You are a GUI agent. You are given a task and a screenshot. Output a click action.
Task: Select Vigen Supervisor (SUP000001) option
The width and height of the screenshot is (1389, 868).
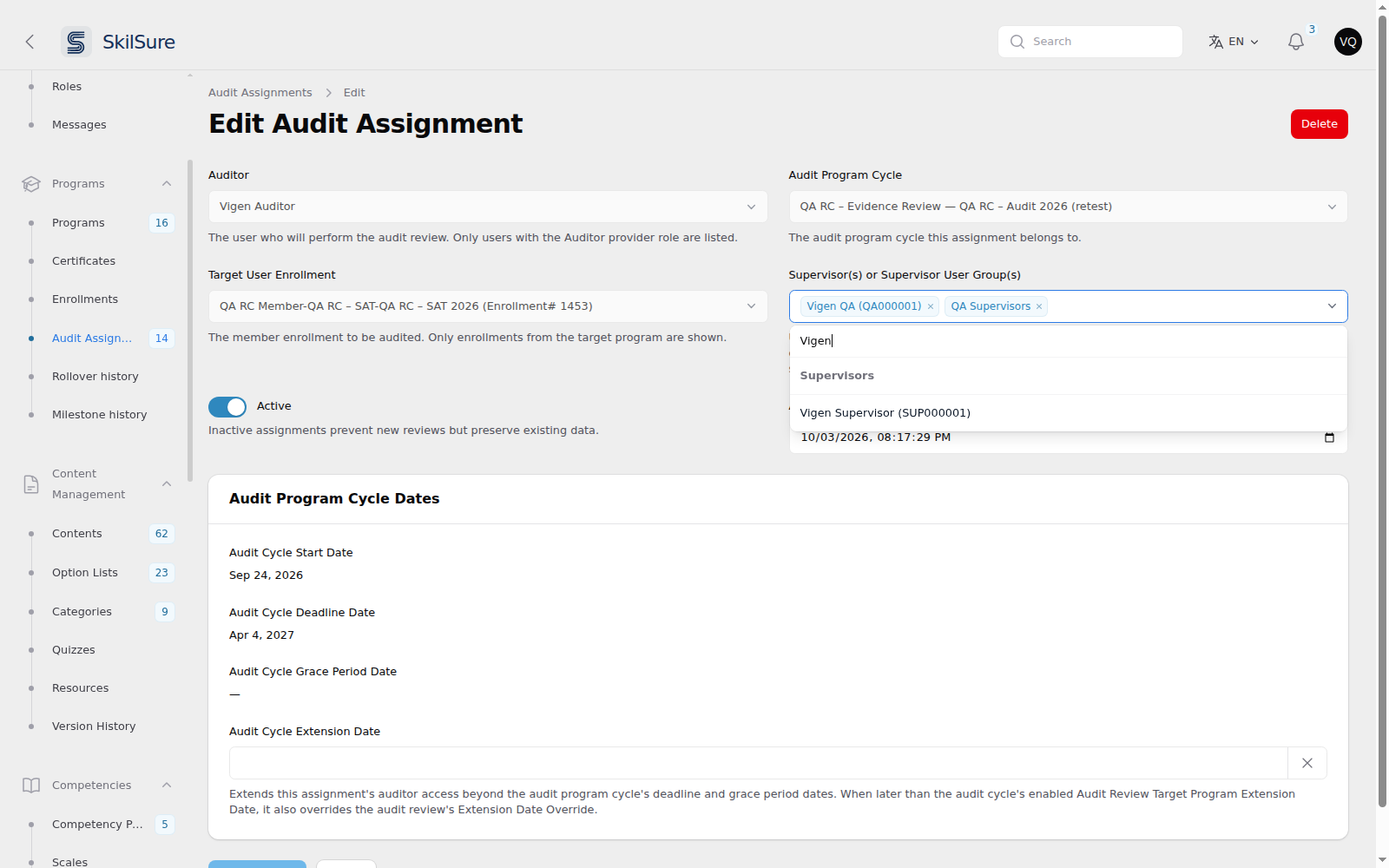click(x=1068, y=413)
